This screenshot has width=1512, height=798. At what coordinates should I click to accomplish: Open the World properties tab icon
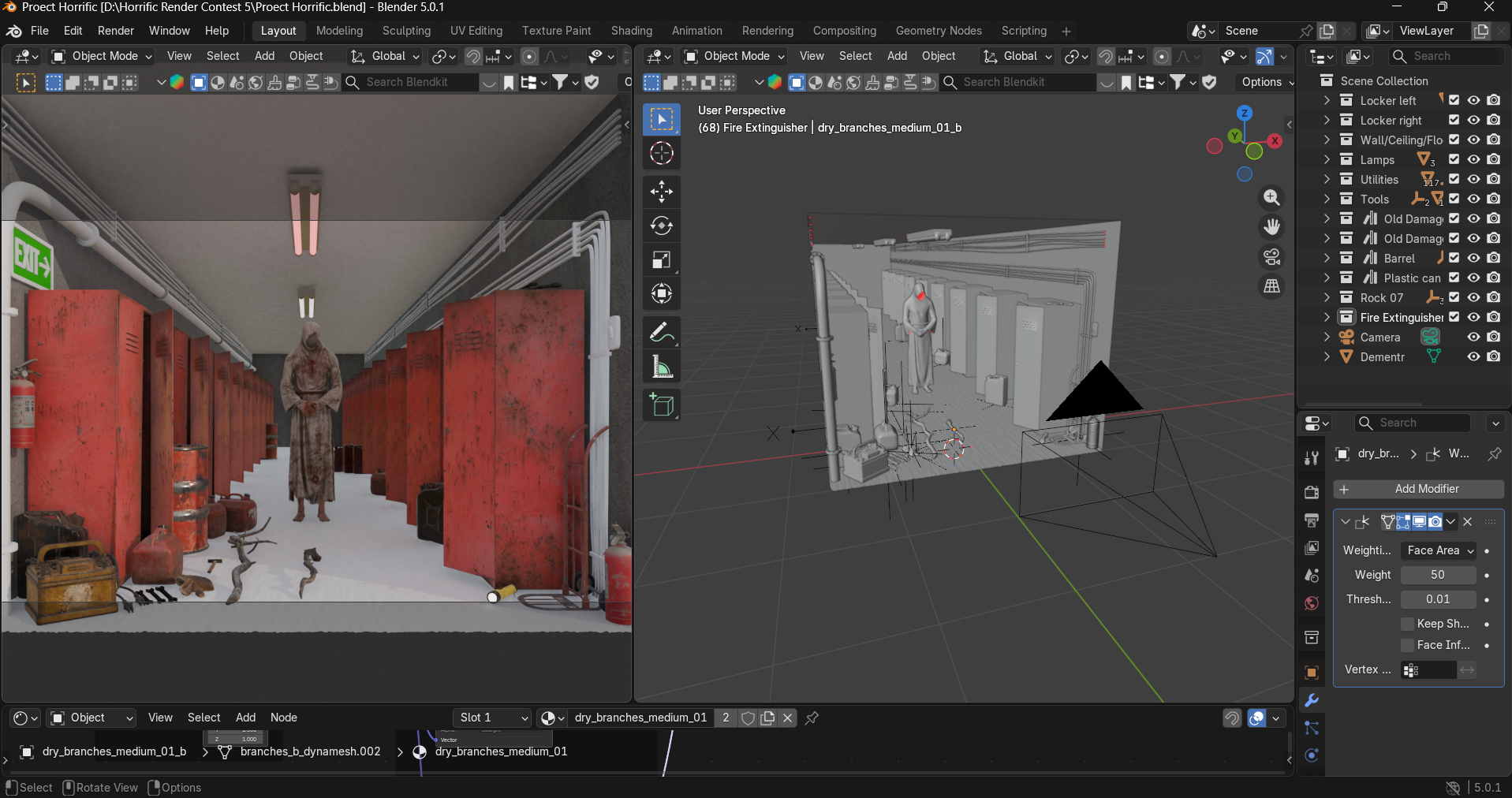[x=1312, y=603]
